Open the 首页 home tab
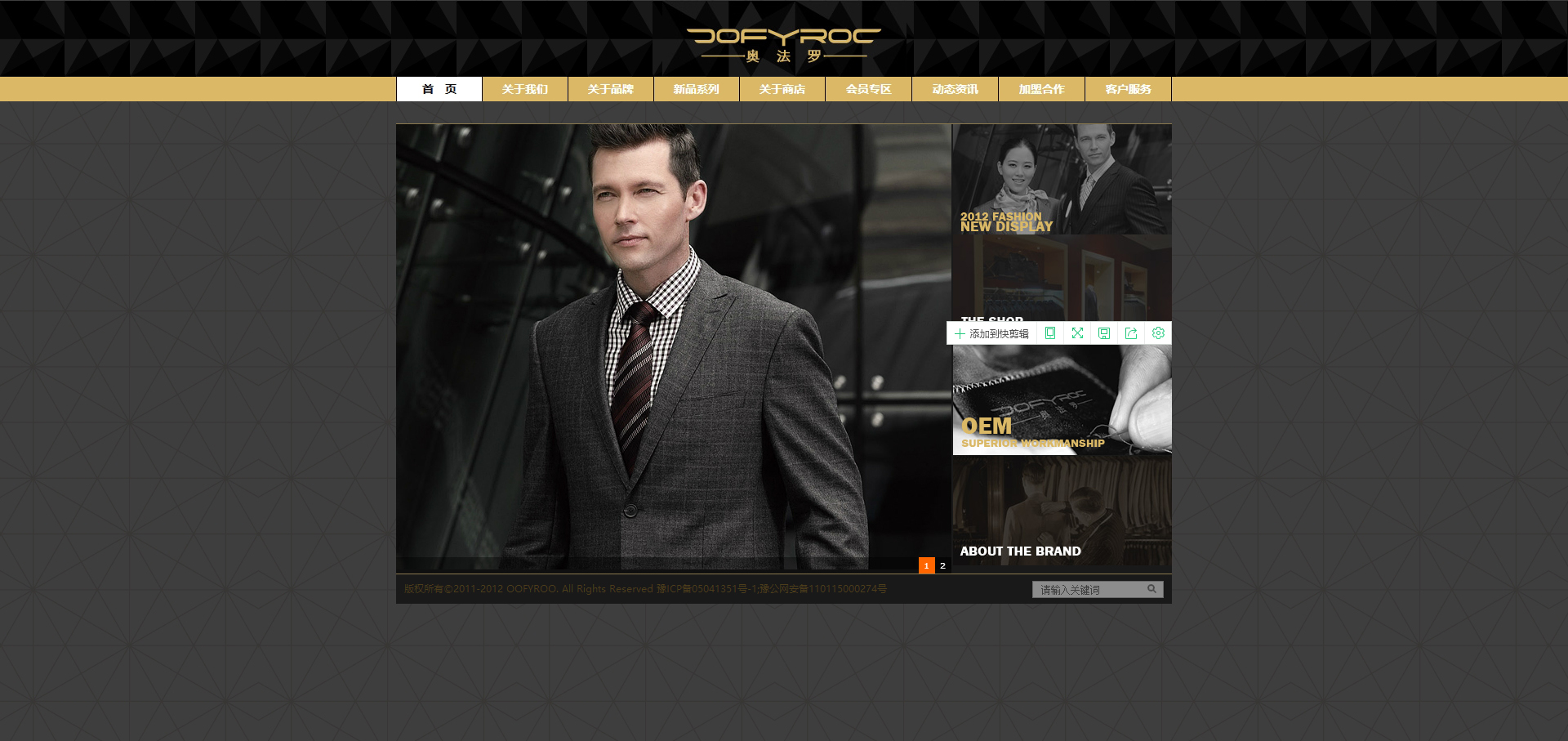1568x741 pixels. pyautogui.click(x=439, y=89)
